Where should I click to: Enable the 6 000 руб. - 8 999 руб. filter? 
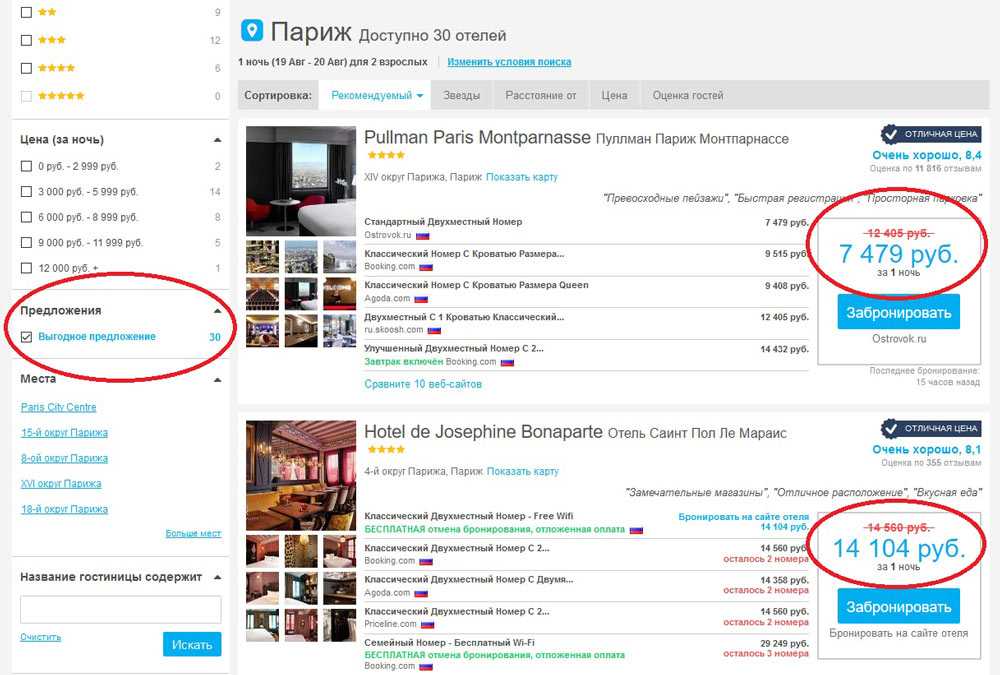(27, 217)
